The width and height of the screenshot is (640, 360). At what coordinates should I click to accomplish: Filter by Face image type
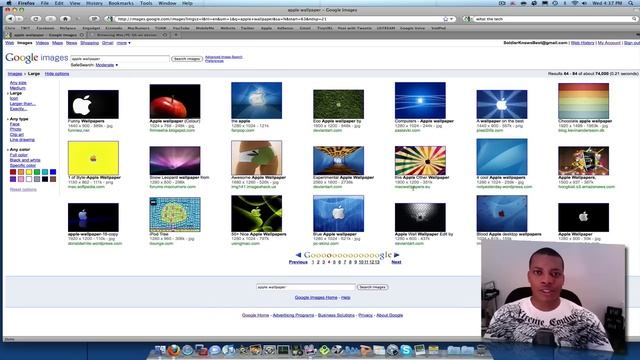click(15, 124)
